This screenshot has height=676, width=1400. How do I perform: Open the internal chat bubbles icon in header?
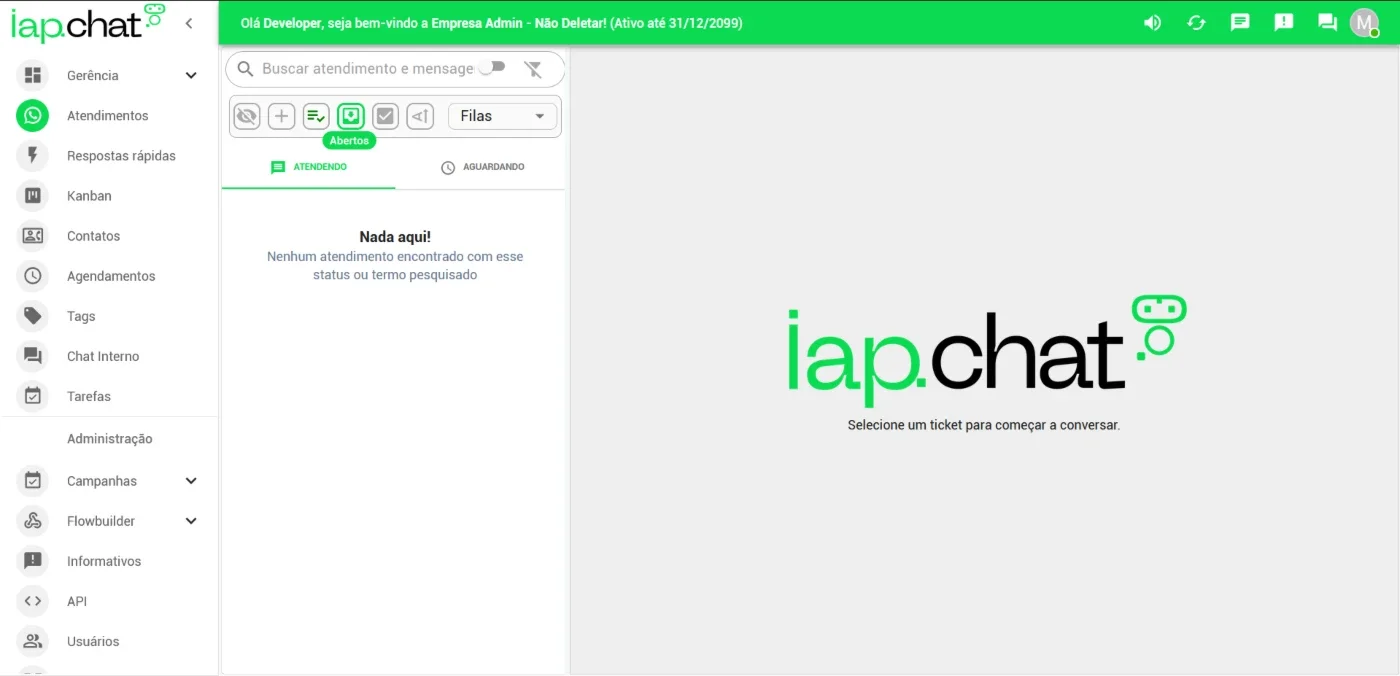[1328, 22]
